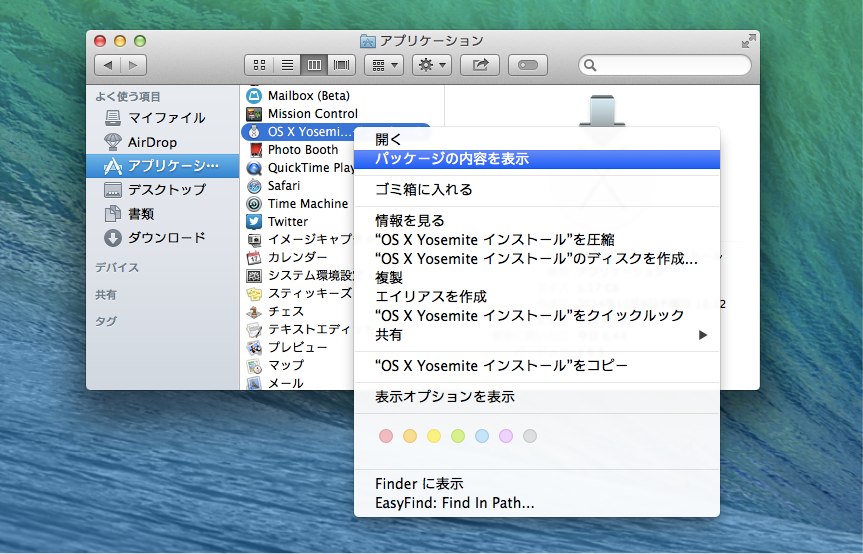Switch to list view
This screenshot has height=554, width=863.
click(287, 65)
